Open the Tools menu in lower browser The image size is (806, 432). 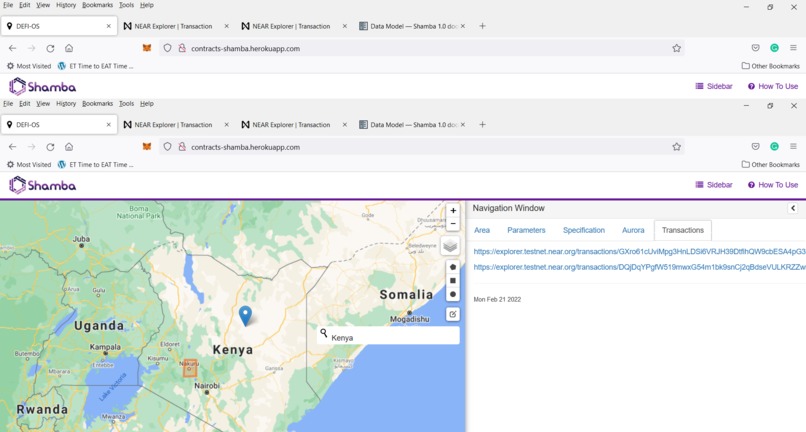coord(126,103)
